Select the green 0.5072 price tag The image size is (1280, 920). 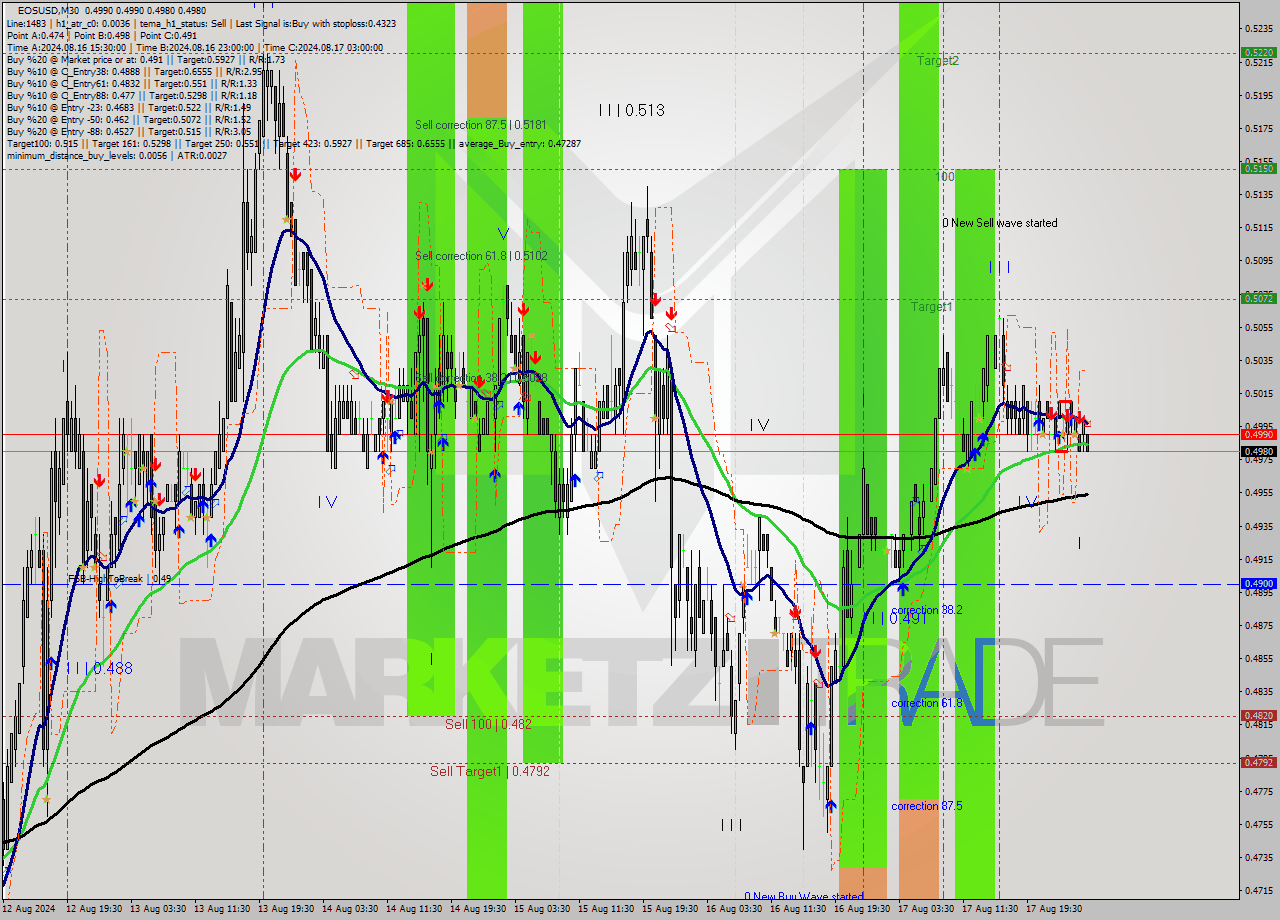coord(1257,298)
